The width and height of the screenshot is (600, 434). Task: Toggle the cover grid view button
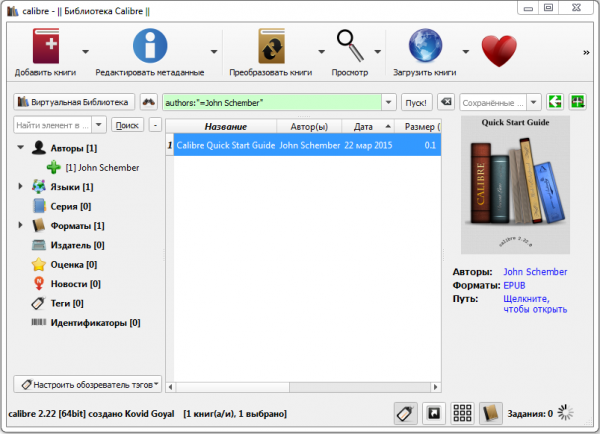click(462, 413)
